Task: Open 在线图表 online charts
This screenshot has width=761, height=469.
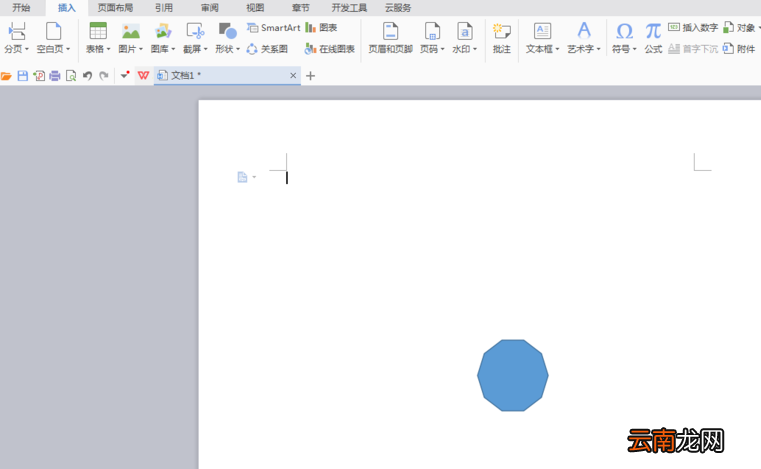Action: click(330, 49)
